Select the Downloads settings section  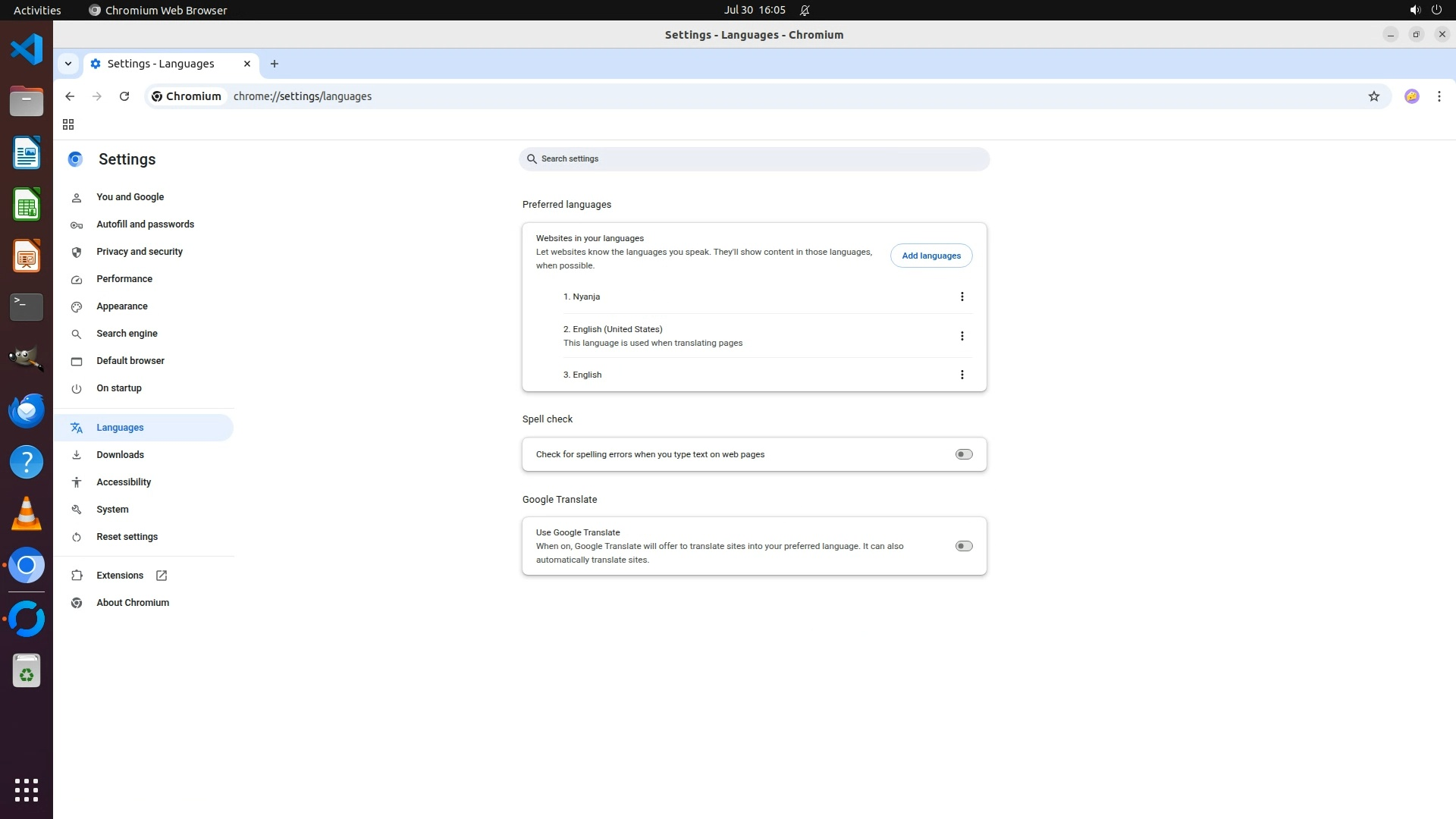point(120,455)
